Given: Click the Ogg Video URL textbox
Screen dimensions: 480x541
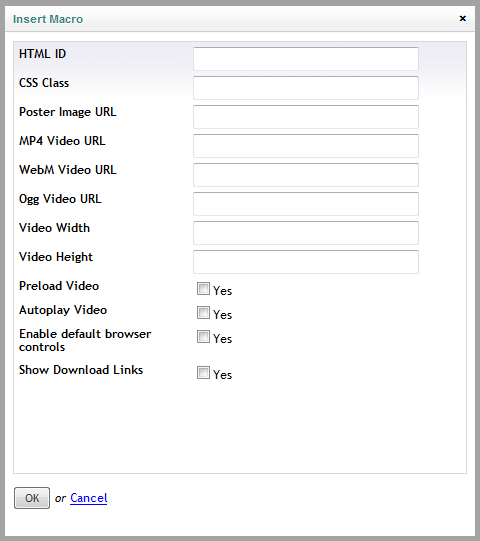Looking at the screenshot, I should click(x=306, y=204).
